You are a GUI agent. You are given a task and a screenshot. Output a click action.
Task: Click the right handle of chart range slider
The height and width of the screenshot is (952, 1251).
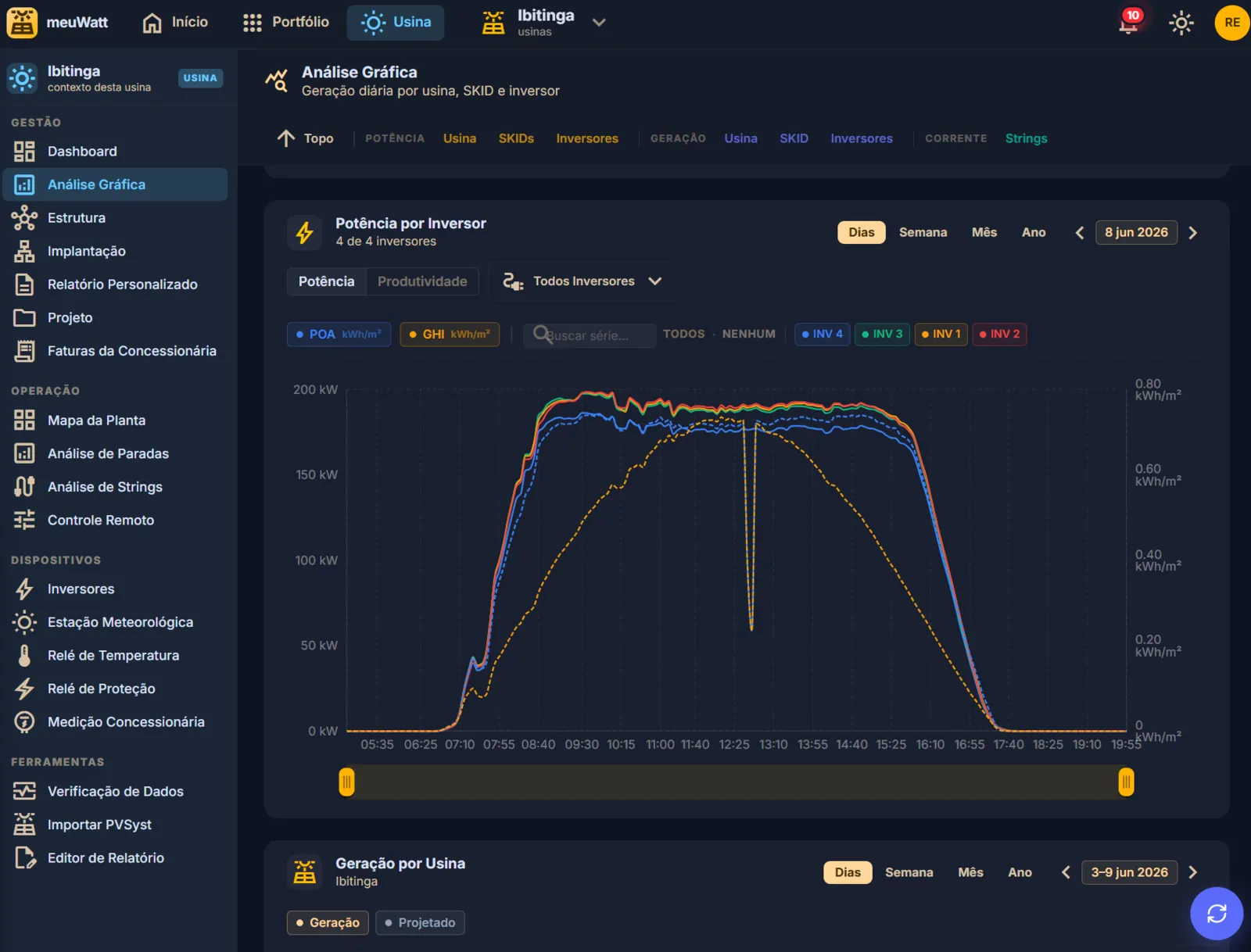click(1126, 782)
